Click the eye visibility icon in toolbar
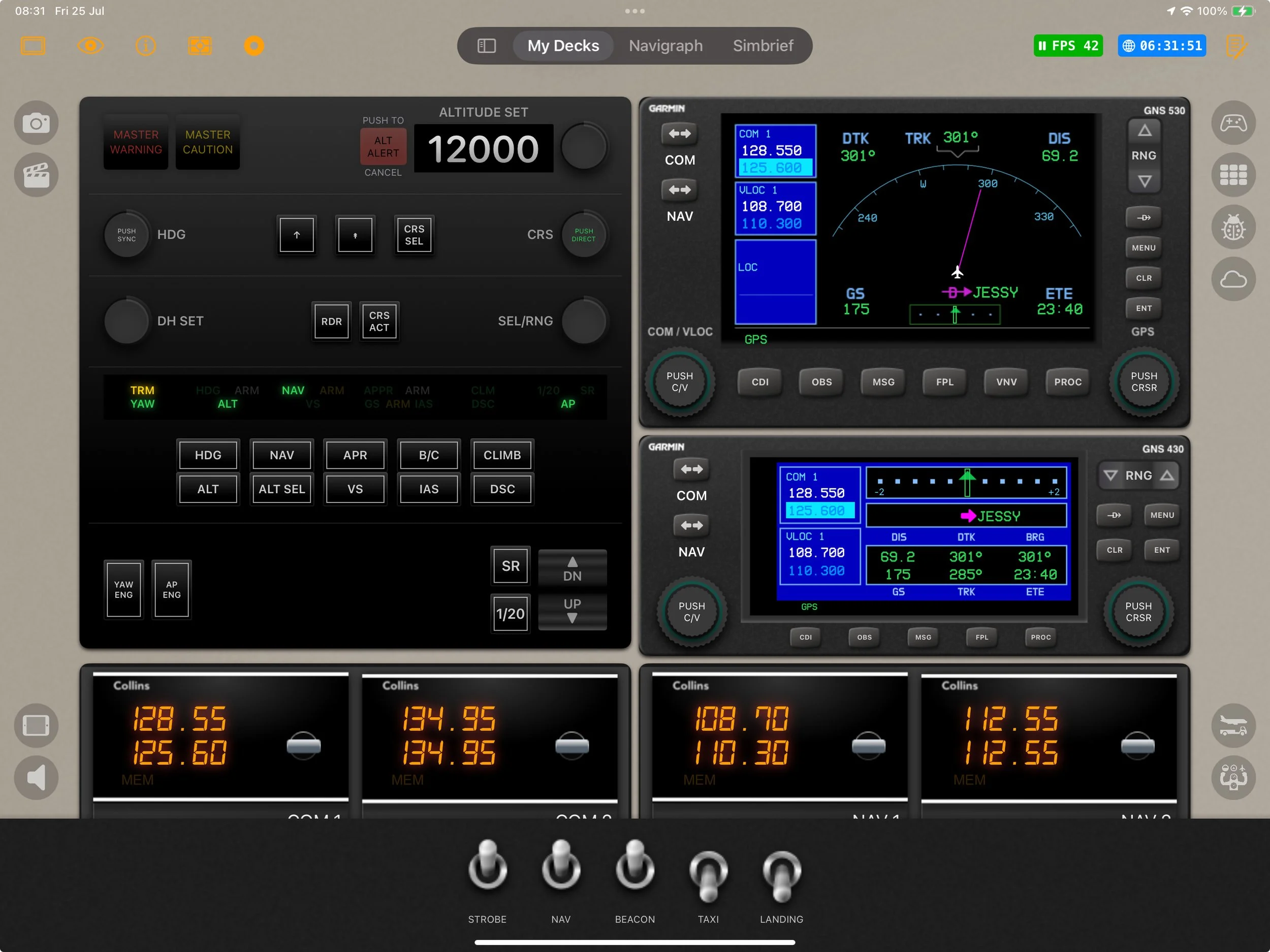The height and width of the screenshot is (952, 1270). point(90,45)
